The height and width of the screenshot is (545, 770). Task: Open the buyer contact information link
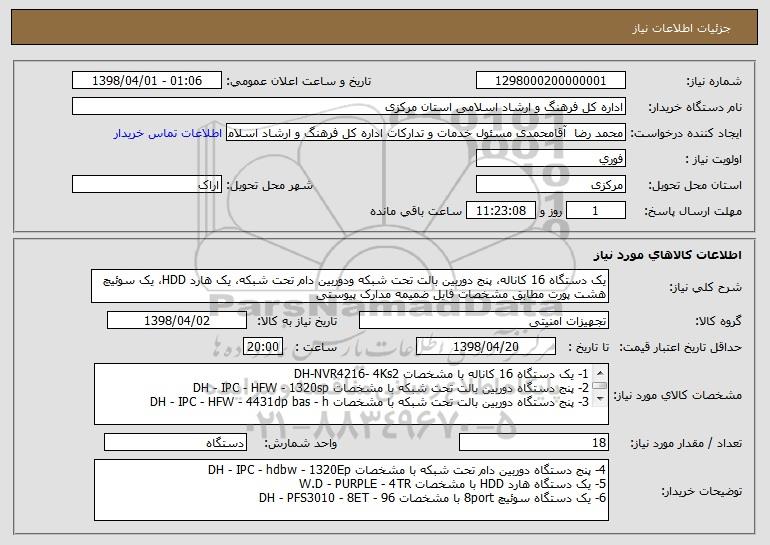pos(167,133)
